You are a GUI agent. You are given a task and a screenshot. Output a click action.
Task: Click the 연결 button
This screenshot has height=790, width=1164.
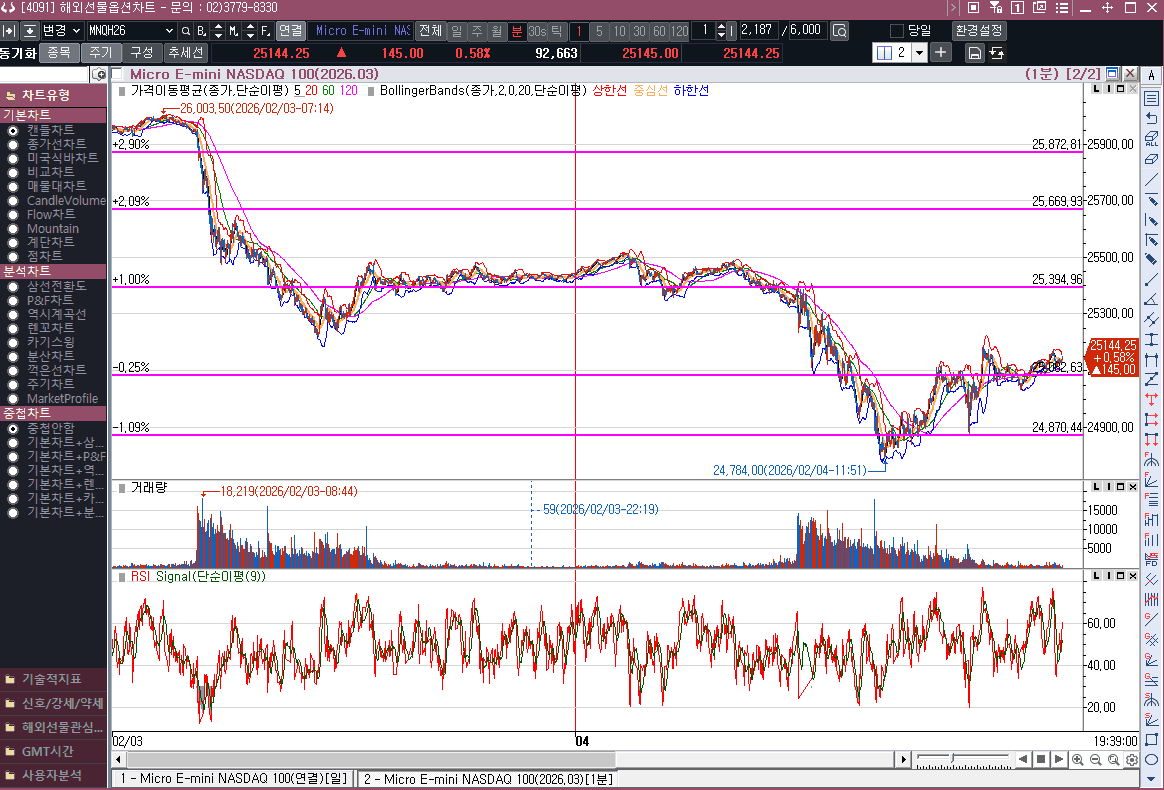[x=290, y=31]
